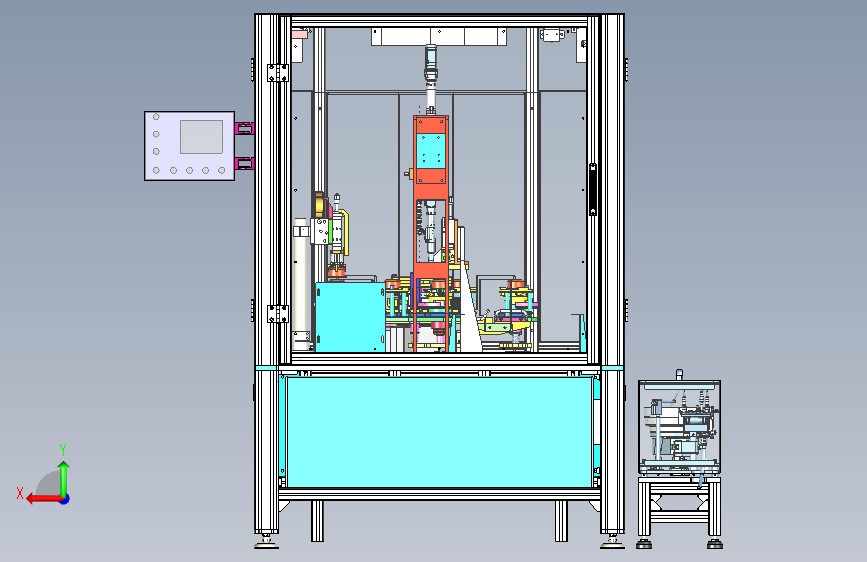Select the yellow component above the white block

[x=320, y=205]
